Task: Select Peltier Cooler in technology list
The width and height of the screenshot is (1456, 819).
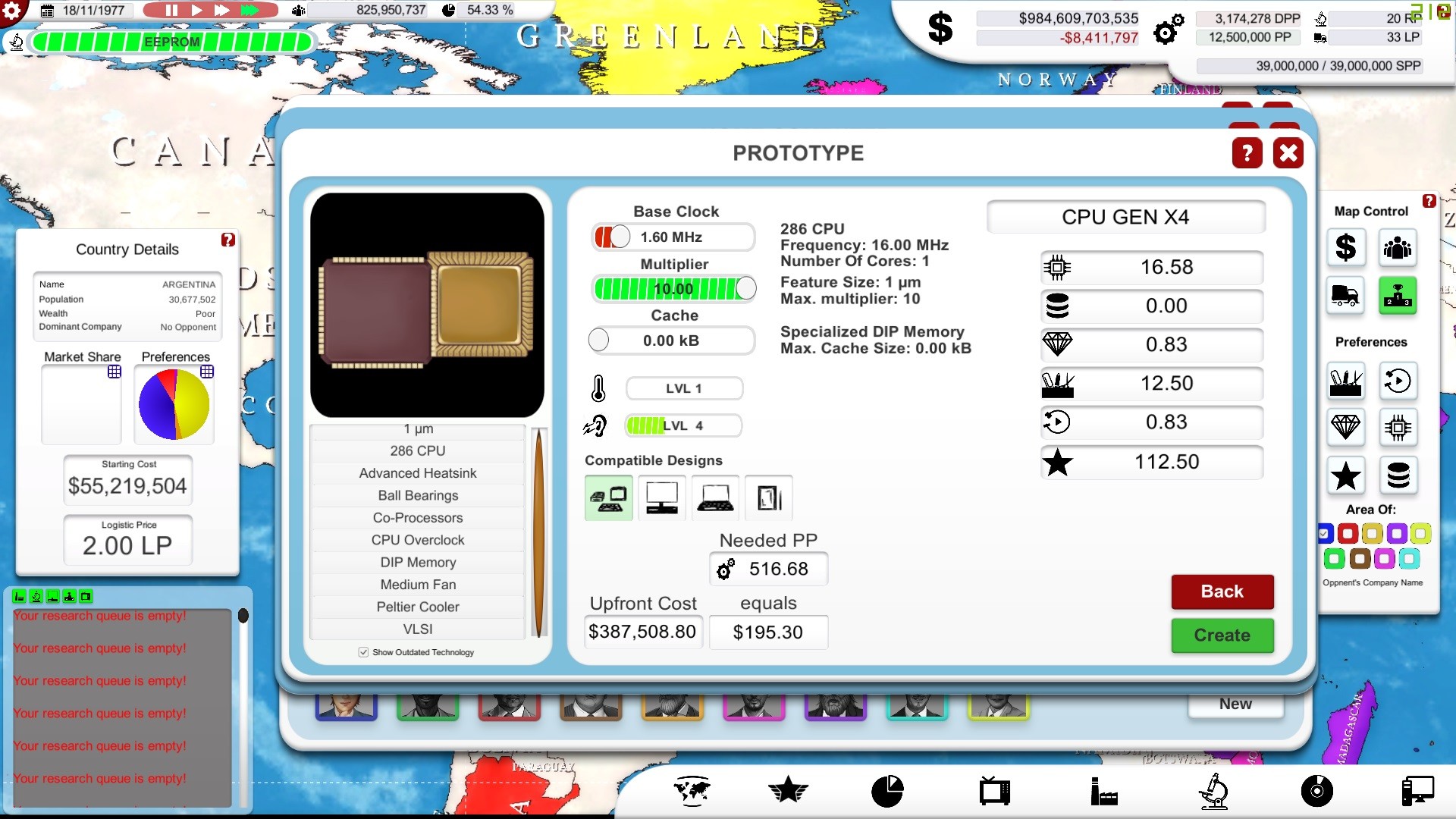Action: click(417, 607)
